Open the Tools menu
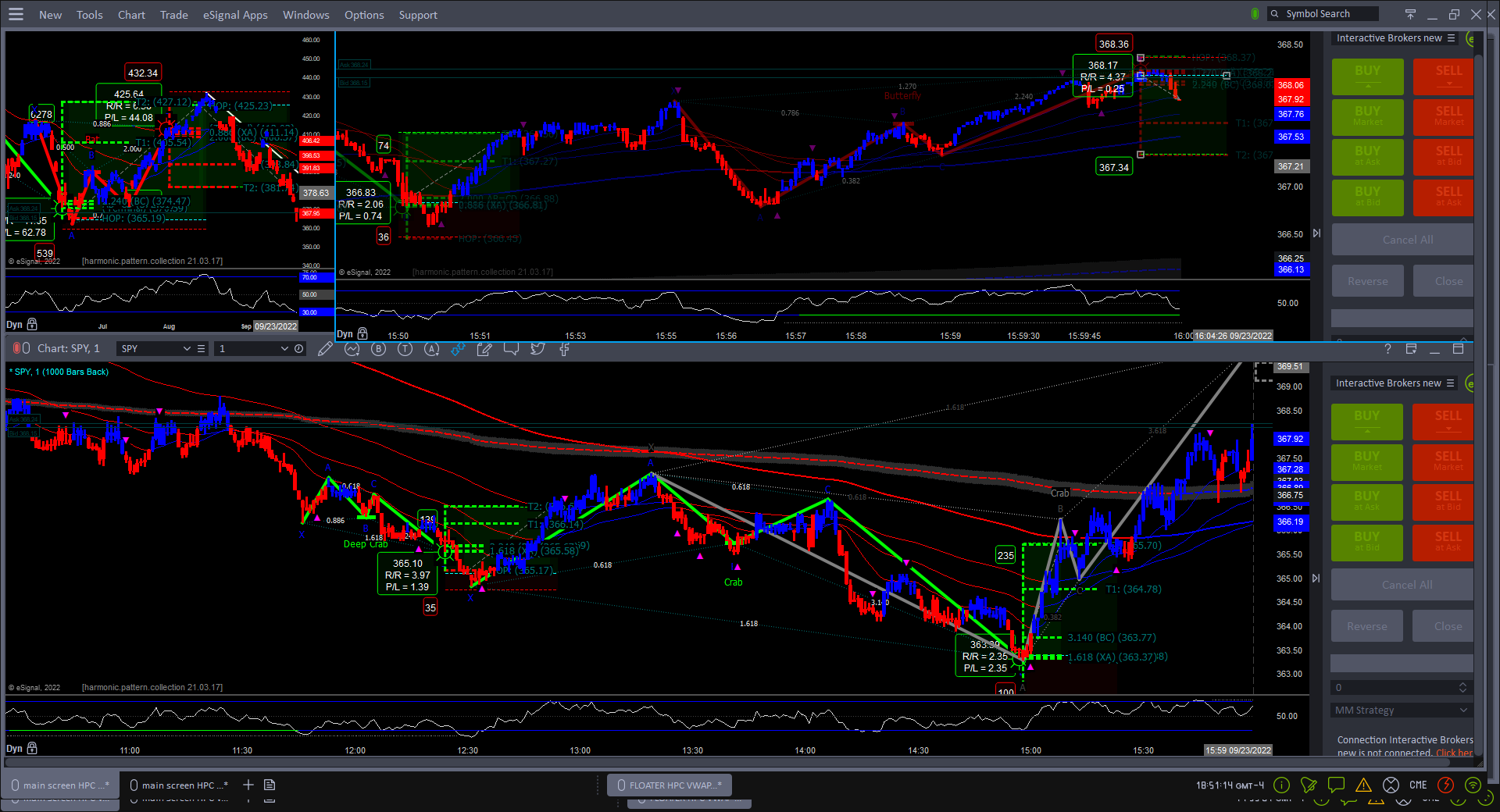Viewport: 1500px width, 812px height. [x=90, y=15]
